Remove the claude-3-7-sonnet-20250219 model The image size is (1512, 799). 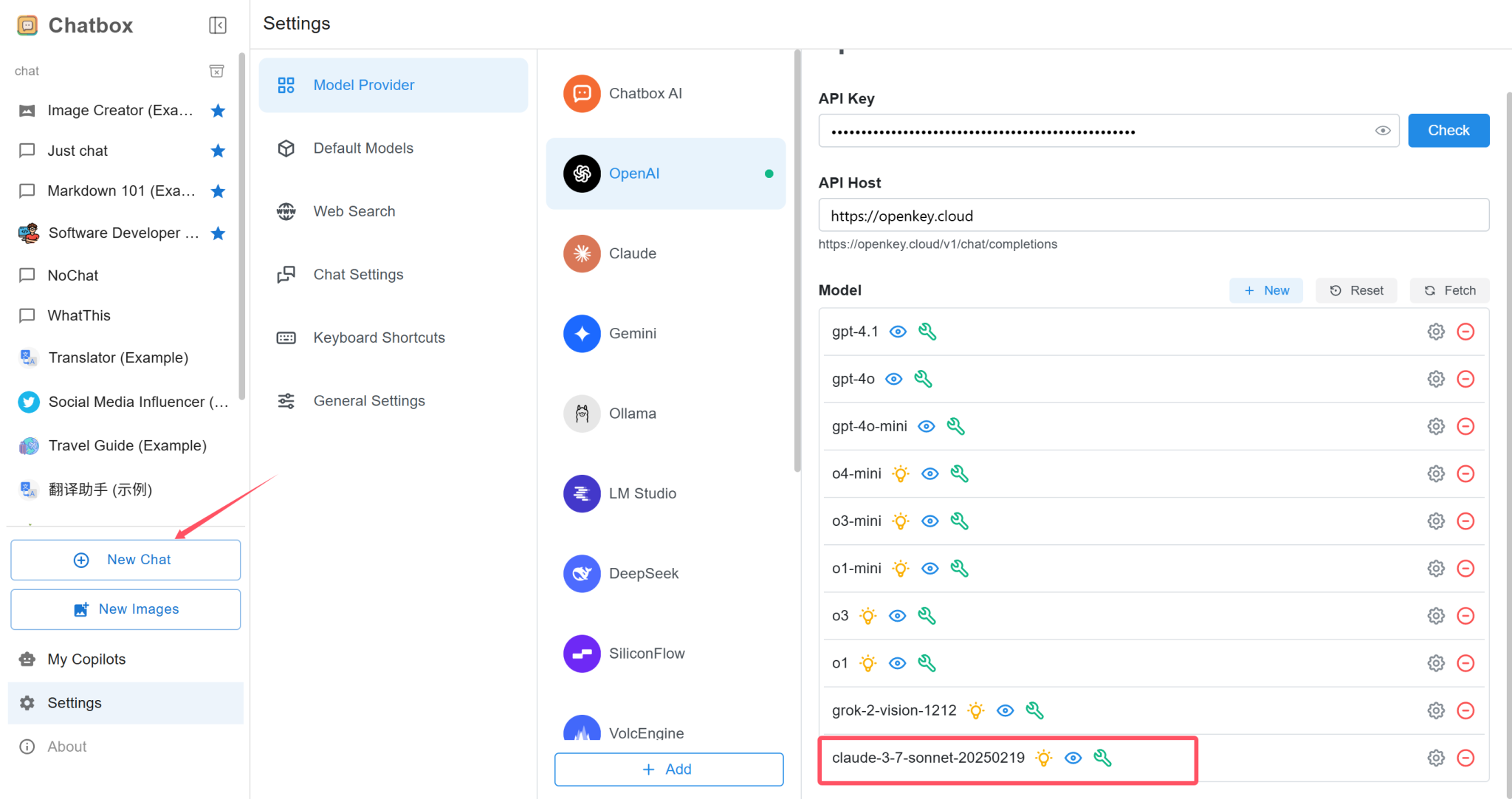[1465, 758]
